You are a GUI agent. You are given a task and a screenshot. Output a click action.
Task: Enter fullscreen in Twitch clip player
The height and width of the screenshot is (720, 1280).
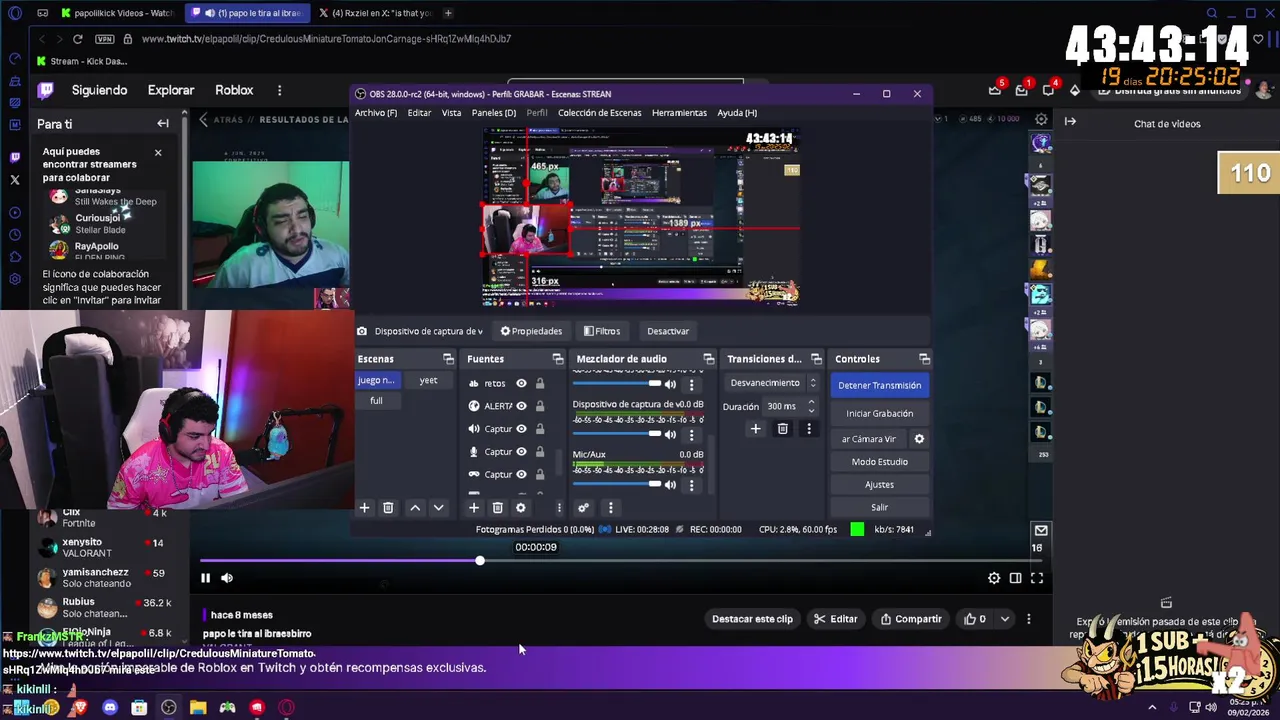[x=1037, y=578]
